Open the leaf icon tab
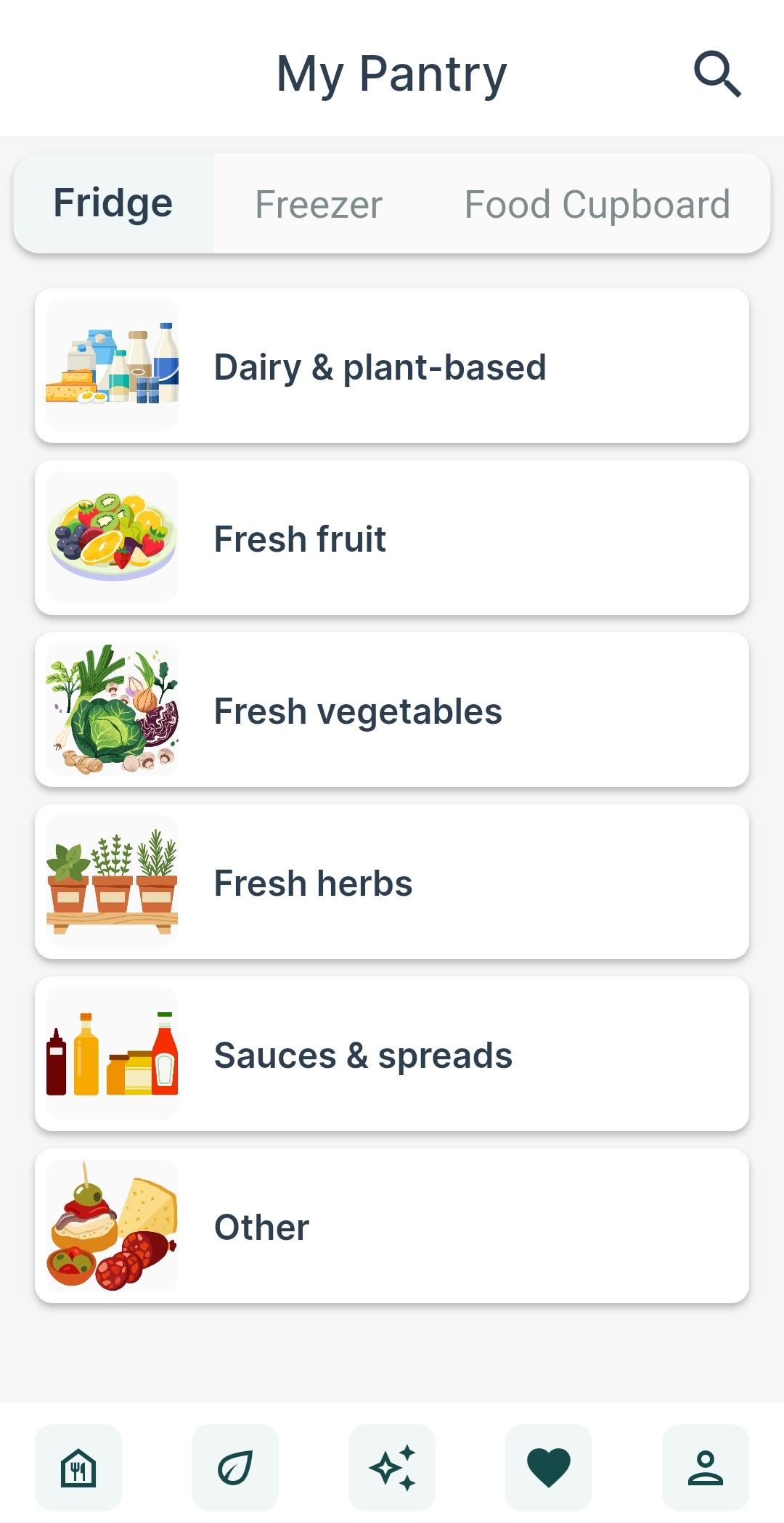The height and width of the screenshot is (1523, 784). coord(235,1467)
